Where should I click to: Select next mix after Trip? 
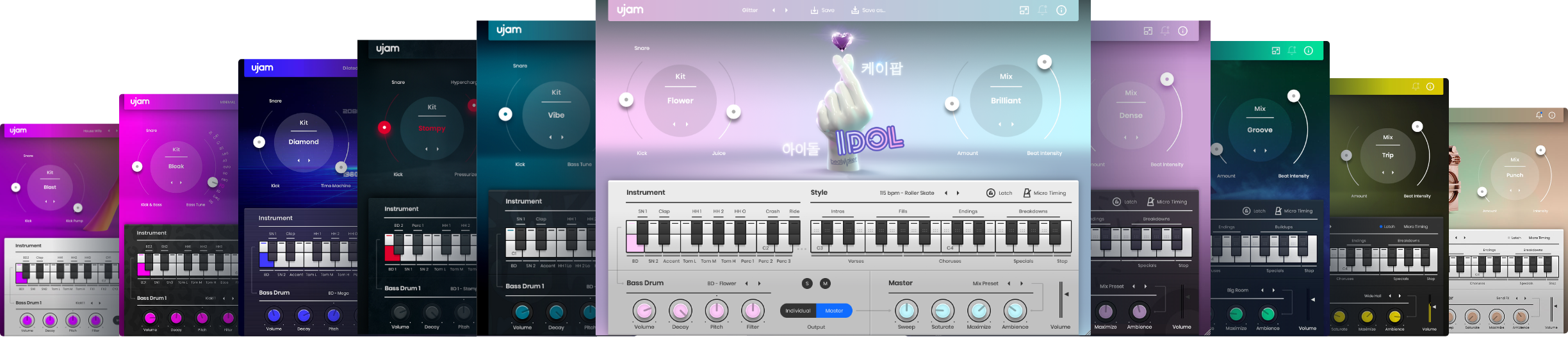pos(1392,172)
